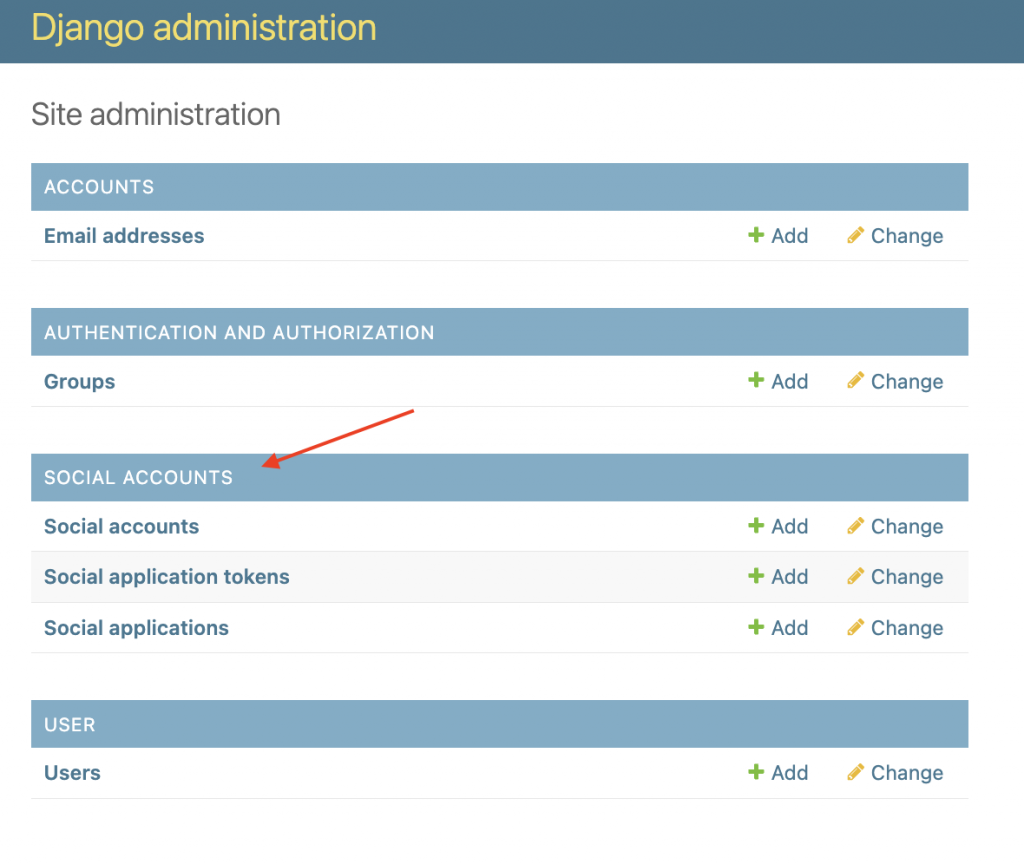Click the Add text for Email addresses
The image size is (1024, 864).
tap(790, 236)
